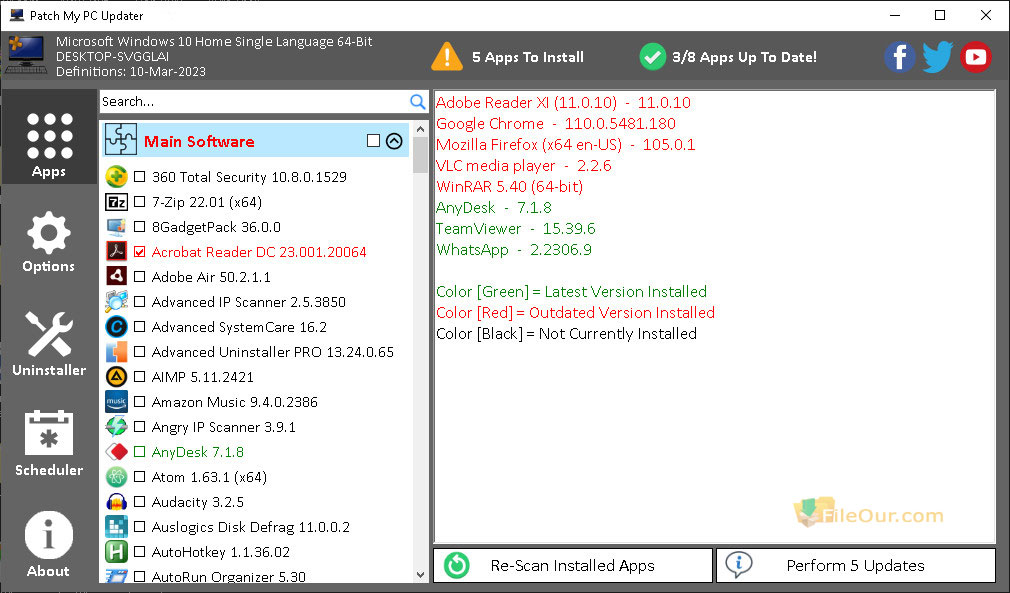
Task: Click the AnyDesk app icon
Action: [116, 452]
